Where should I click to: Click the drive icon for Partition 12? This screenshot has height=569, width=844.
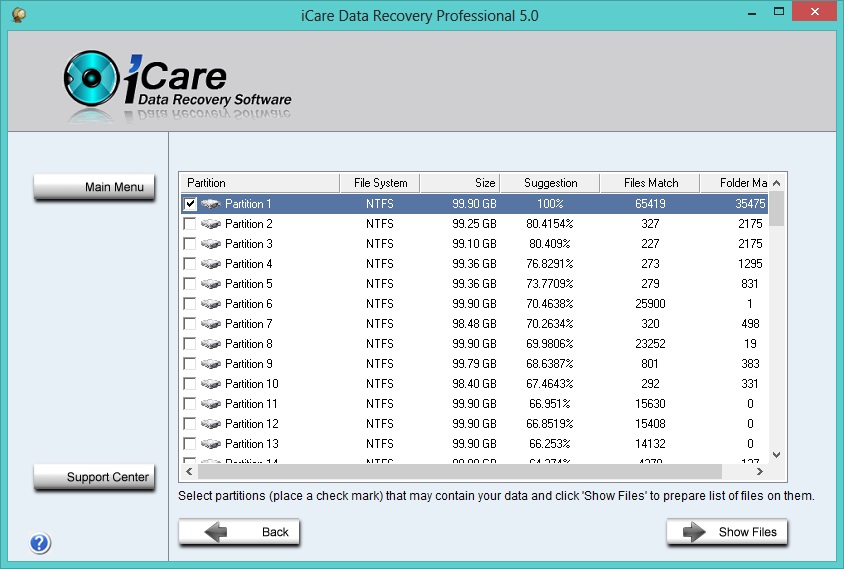(210, 424)
